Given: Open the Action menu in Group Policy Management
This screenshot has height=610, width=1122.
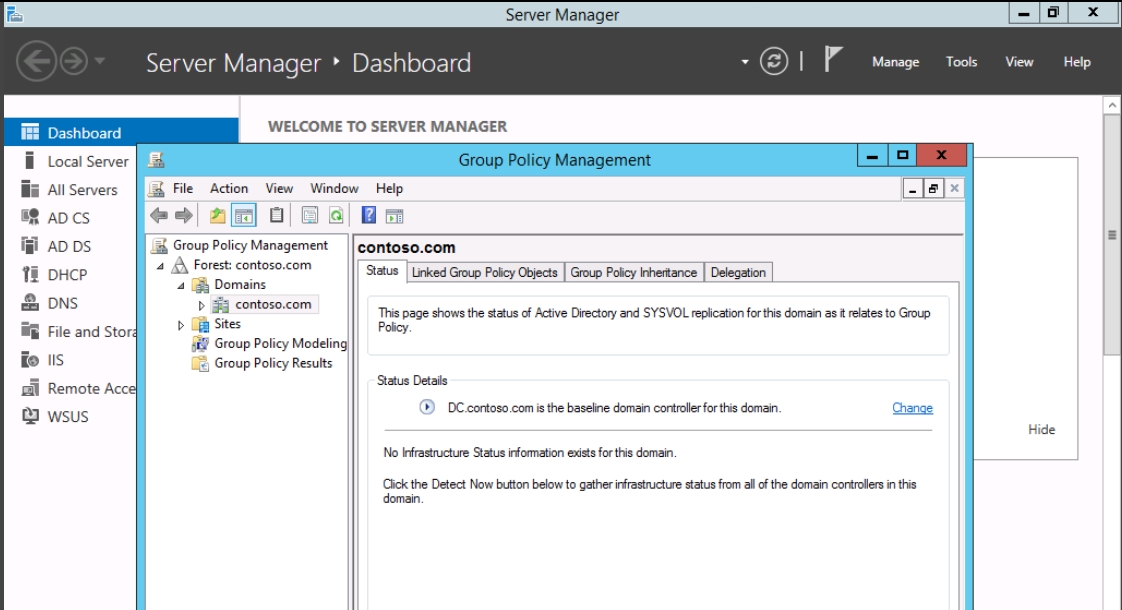Looking at the screenshot, I should [229, 188].
